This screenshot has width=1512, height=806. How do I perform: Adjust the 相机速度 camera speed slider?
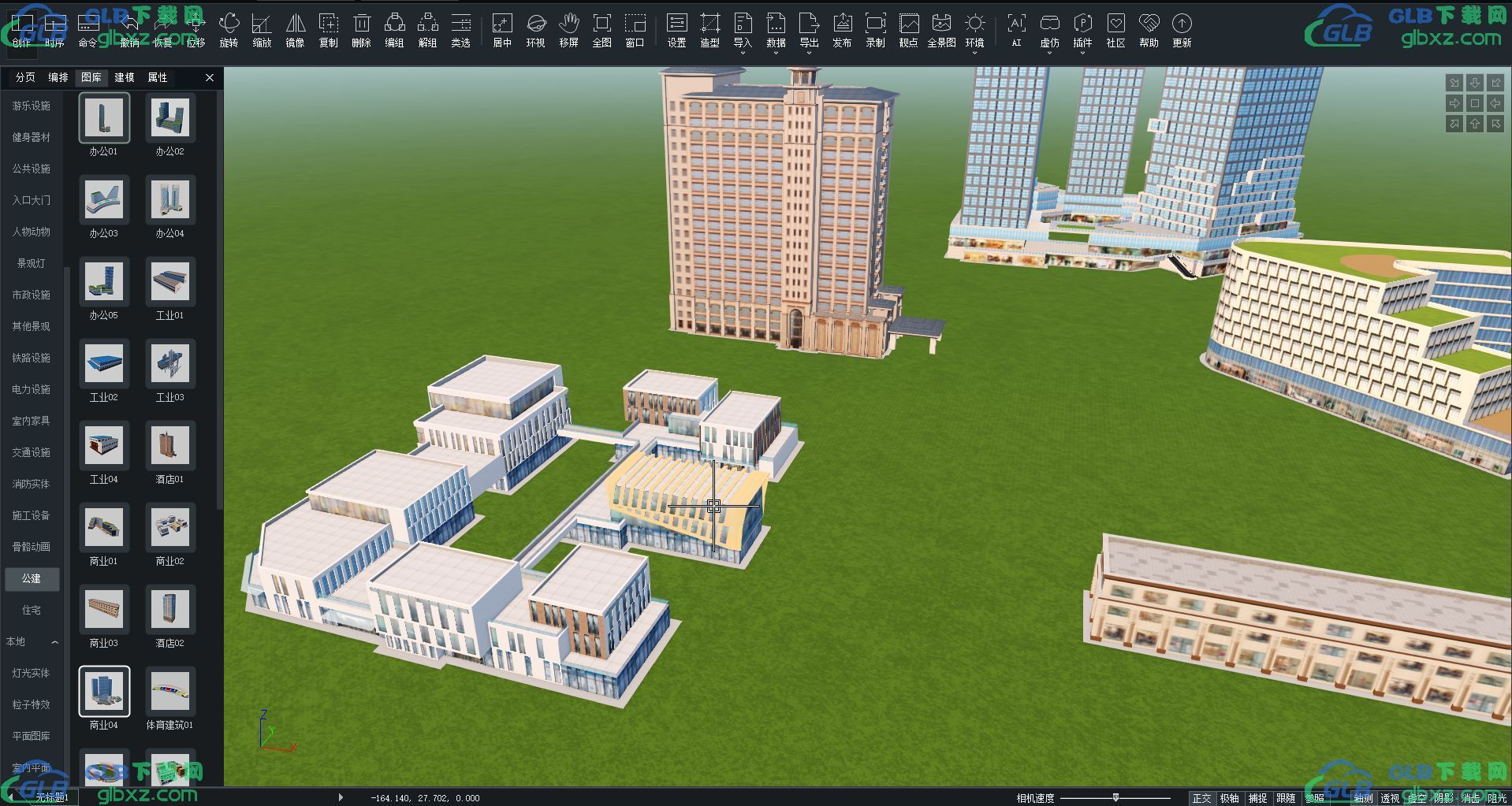[x=1115, y=798]
